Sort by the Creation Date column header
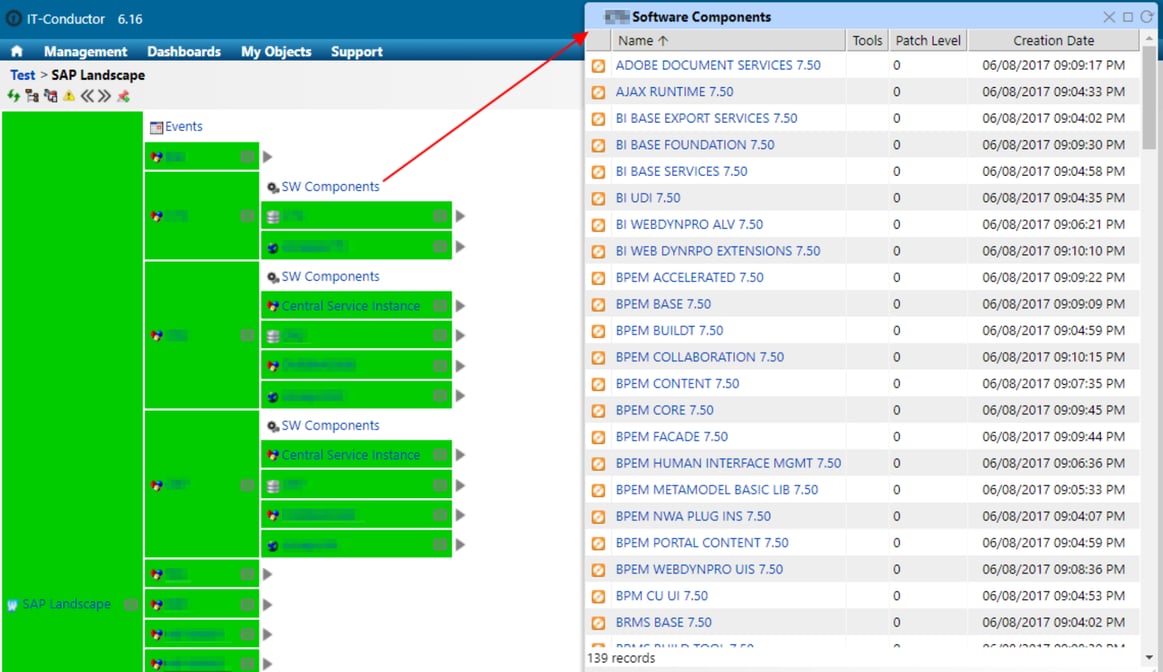The height and width of the screenshot is (672, 1163). click(x=1053, y=41)
